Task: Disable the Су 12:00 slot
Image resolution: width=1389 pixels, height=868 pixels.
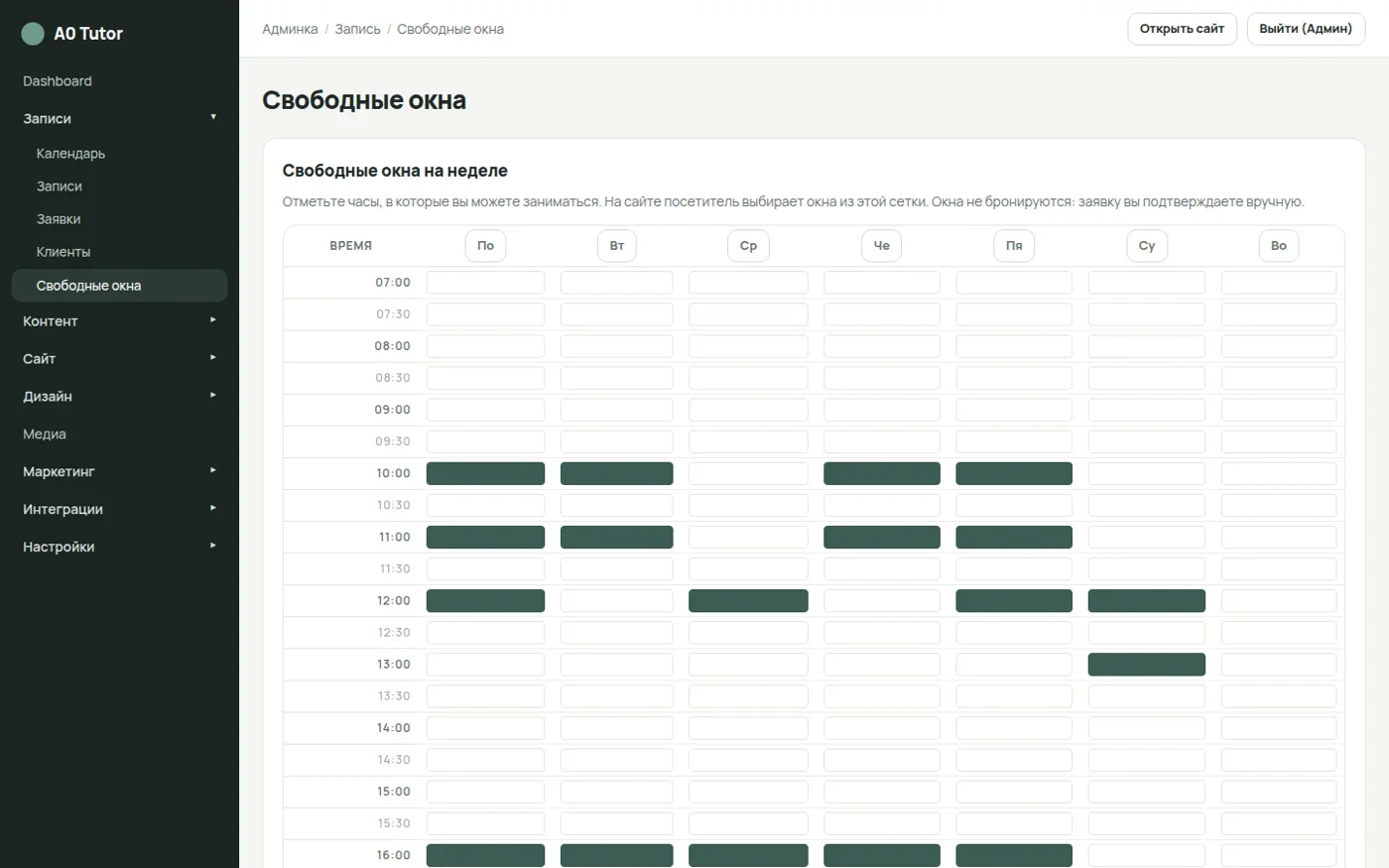Action: pos(1147,600)
